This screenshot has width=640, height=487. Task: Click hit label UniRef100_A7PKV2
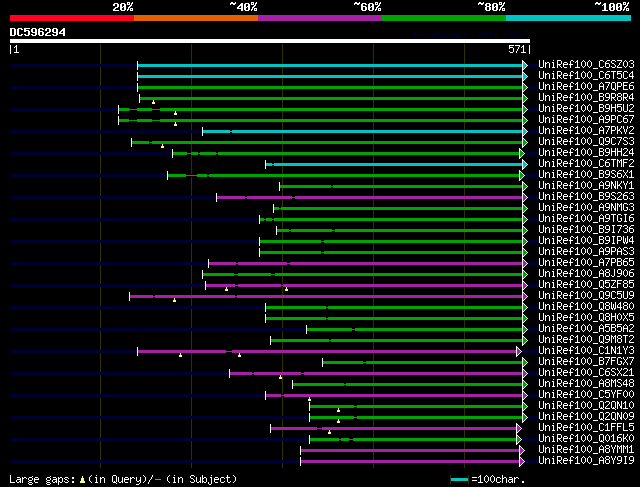pyautogui.click(x=586, y=130)
